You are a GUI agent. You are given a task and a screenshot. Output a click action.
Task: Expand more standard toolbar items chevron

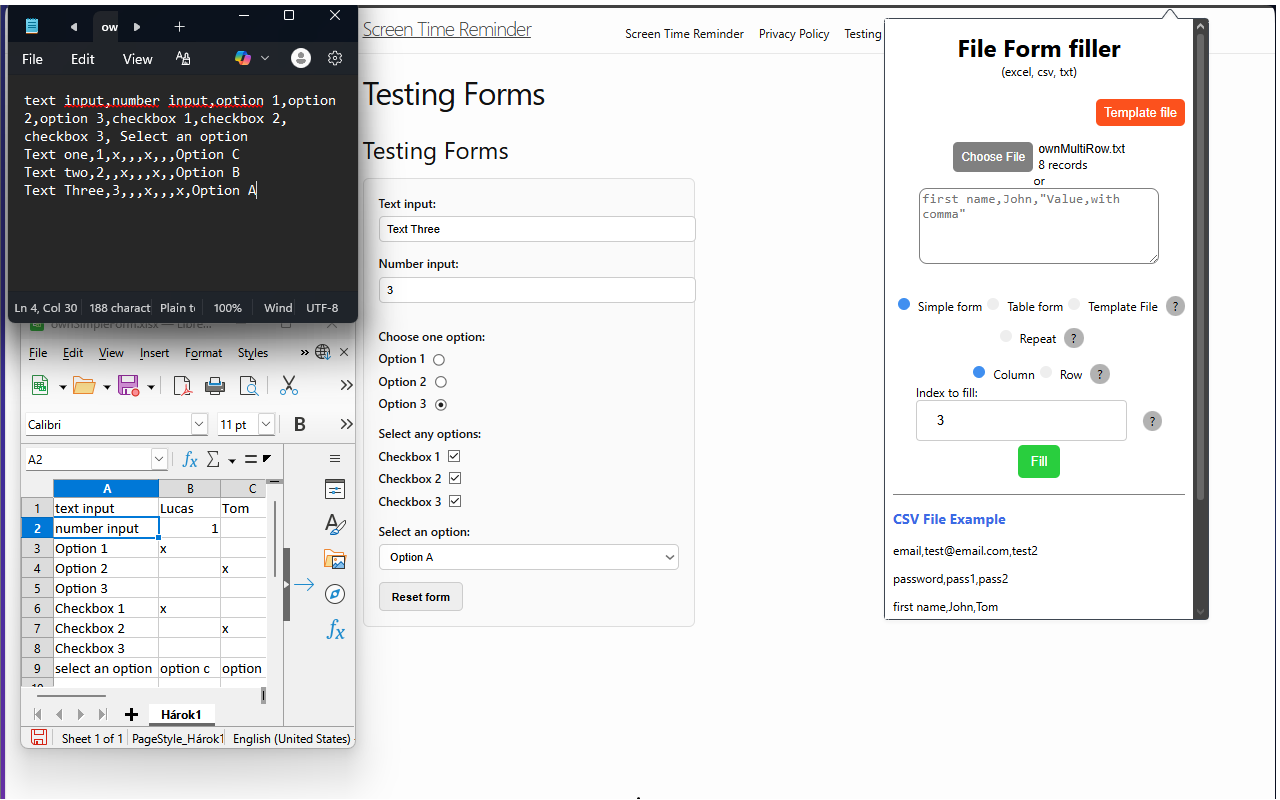click(346, 385)
